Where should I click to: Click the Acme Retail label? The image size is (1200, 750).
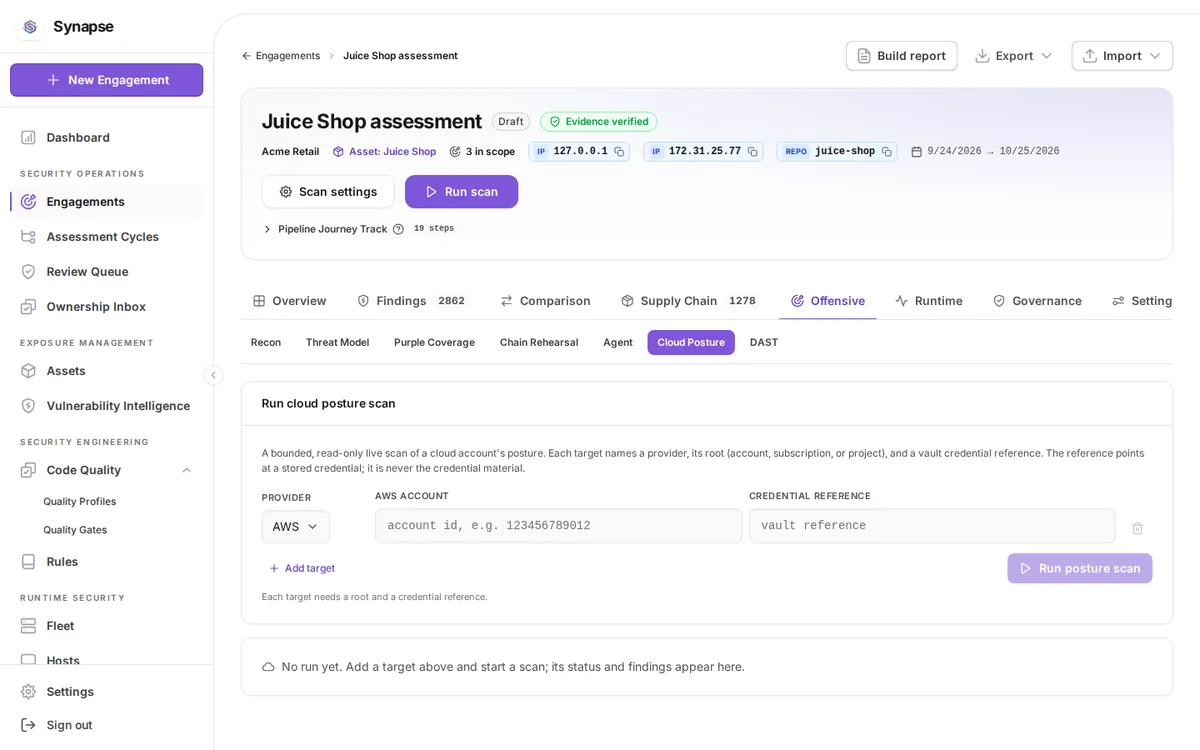(290, 152)
